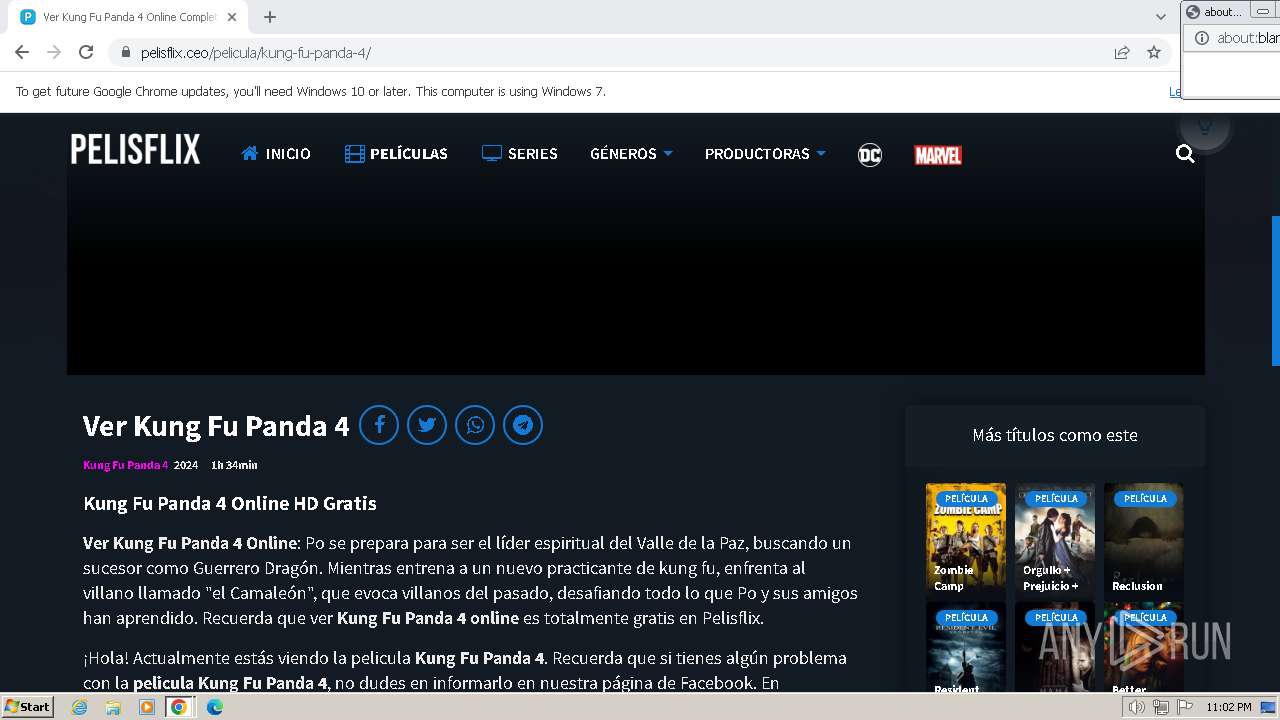Image resolution: width=1280 pixels, height=720 pixels.
Task: Open the Orgullo + Prejuicio thumbnail
Action: click(1055, 540)
